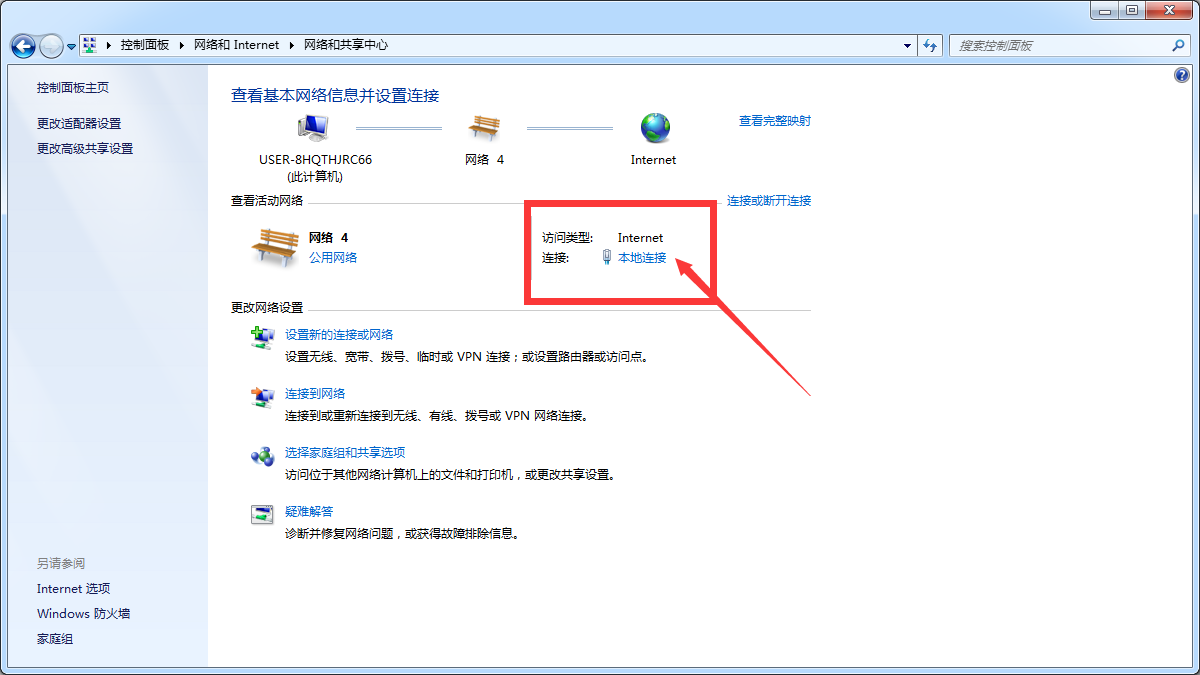Click the troubleshooting icon beside 疑难解答
1200x675 pixels.
pyautogui.click(x=262, y=515)
